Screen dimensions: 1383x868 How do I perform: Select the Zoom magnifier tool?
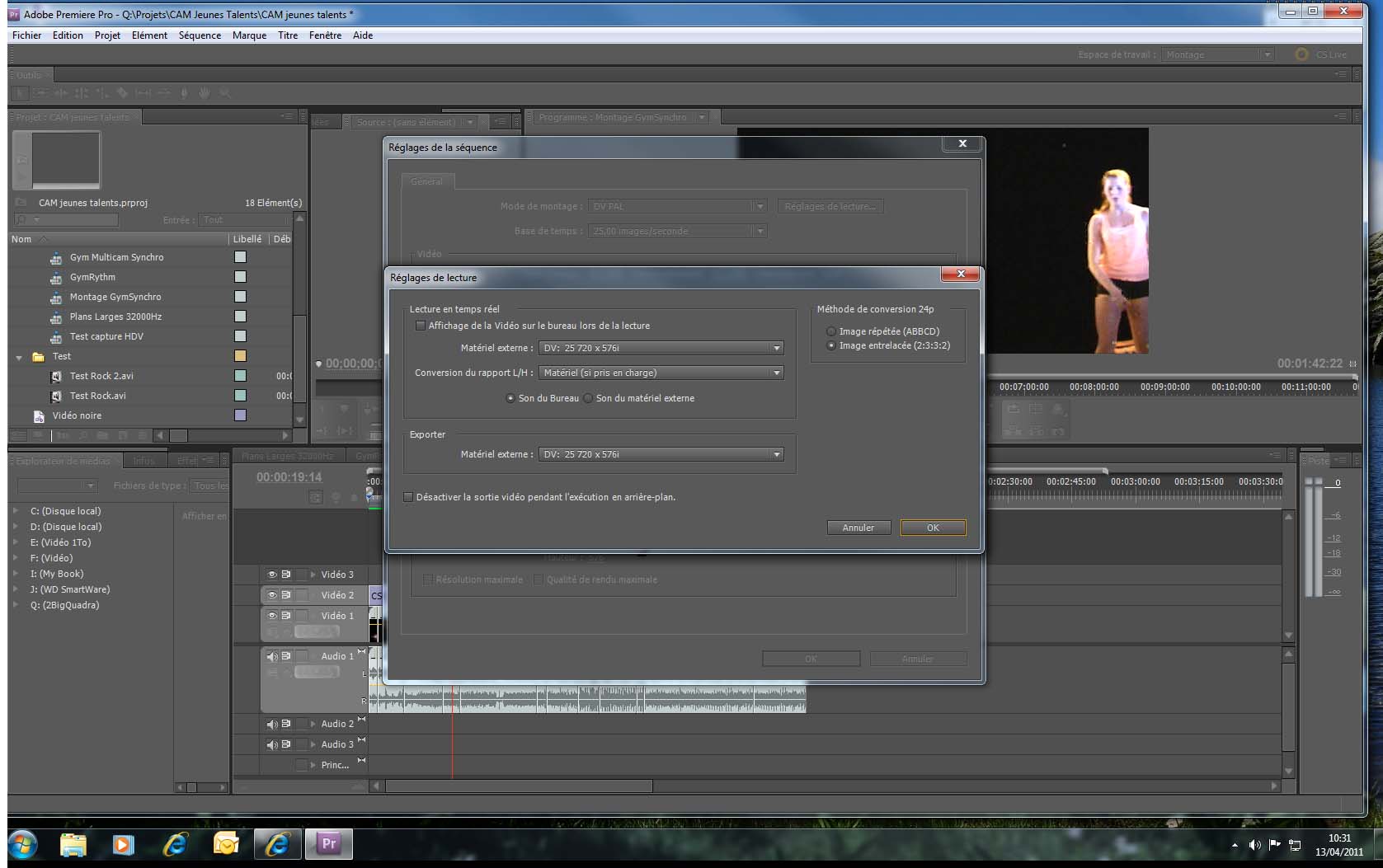(224, 93)
